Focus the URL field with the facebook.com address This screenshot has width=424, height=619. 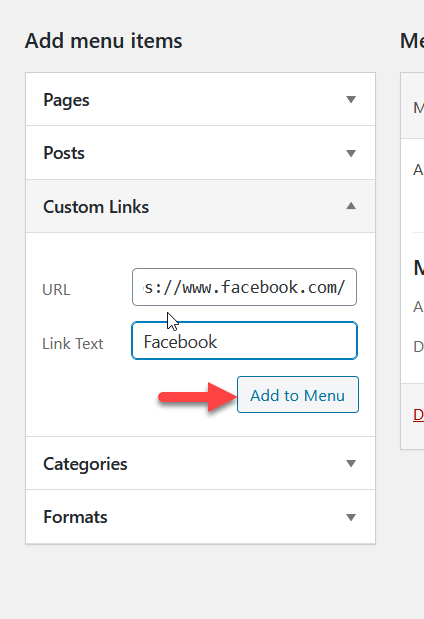pyautogui.click(x=244, y=287)
